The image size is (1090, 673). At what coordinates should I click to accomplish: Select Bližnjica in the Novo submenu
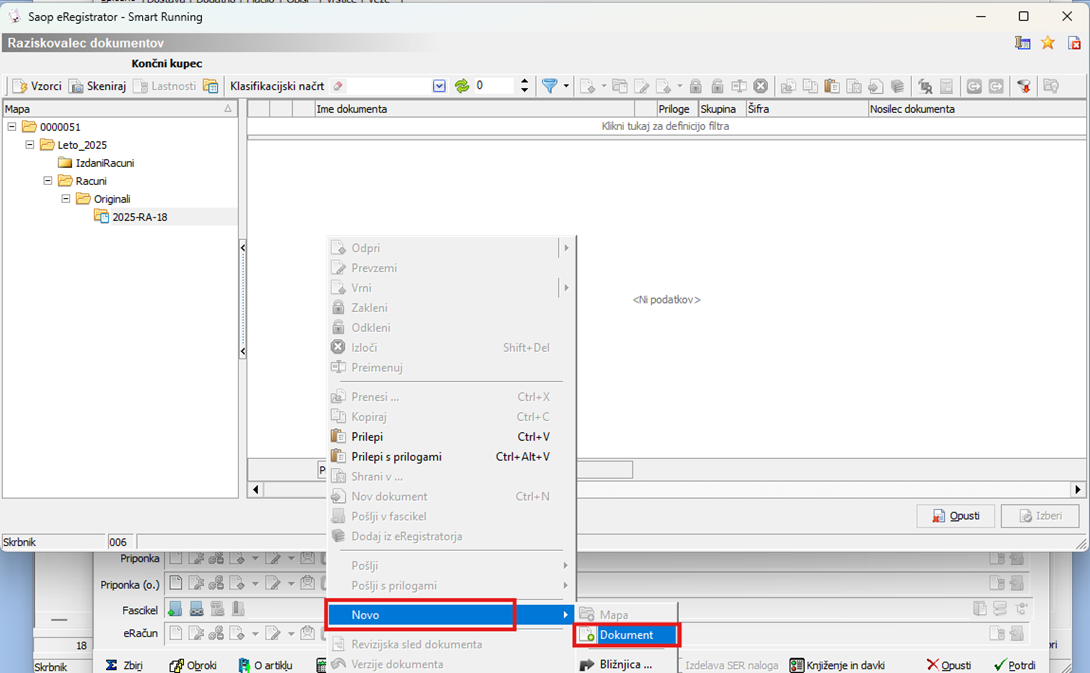point(626,664)
